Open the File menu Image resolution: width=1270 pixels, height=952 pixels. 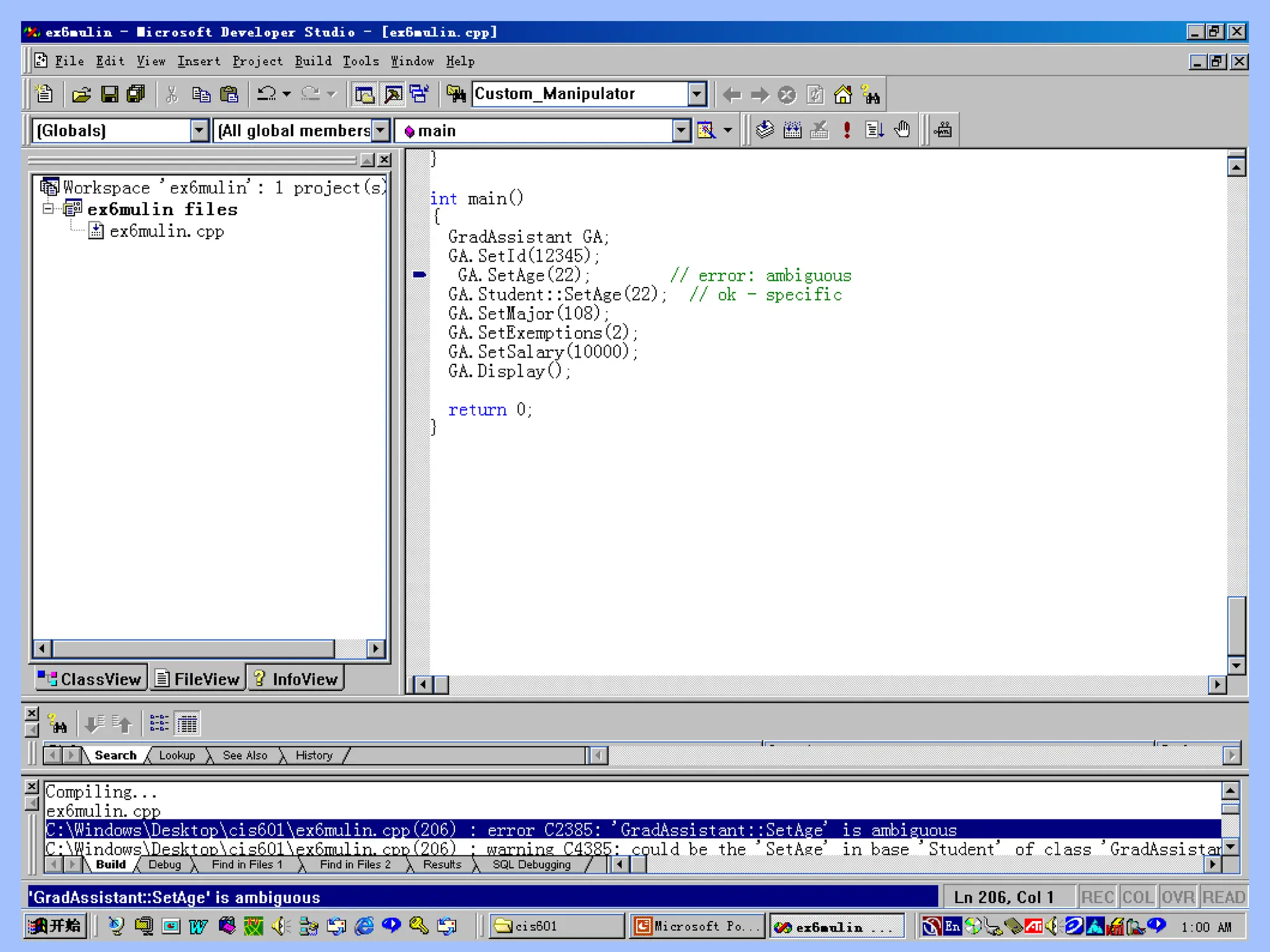[69, 61]
